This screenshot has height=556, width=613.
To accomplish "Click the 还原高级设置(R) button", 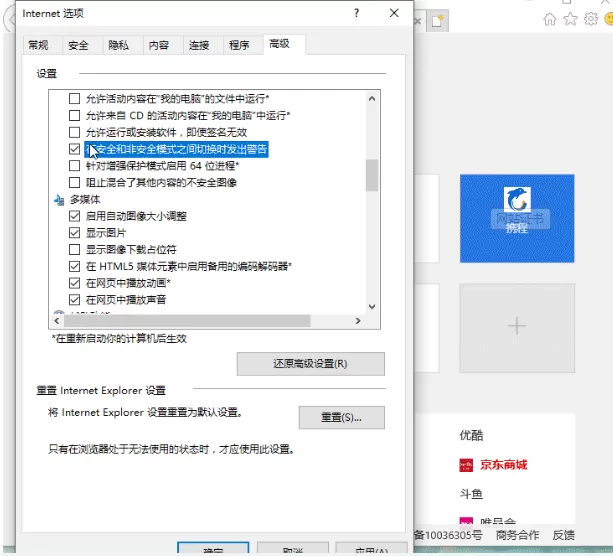I will (x=310, y=364).
